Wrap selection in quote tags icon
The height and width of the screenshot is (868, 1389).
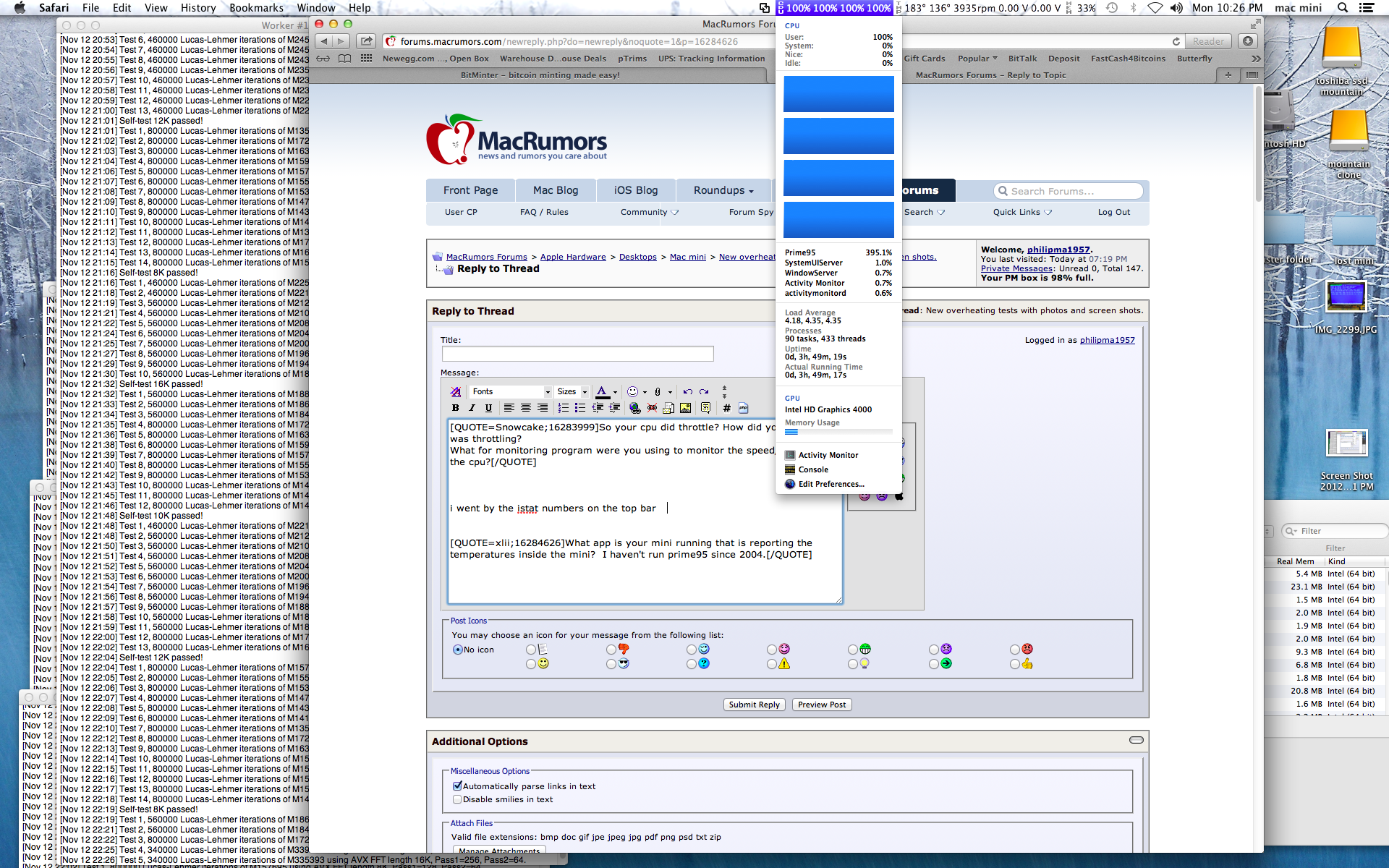705,408
